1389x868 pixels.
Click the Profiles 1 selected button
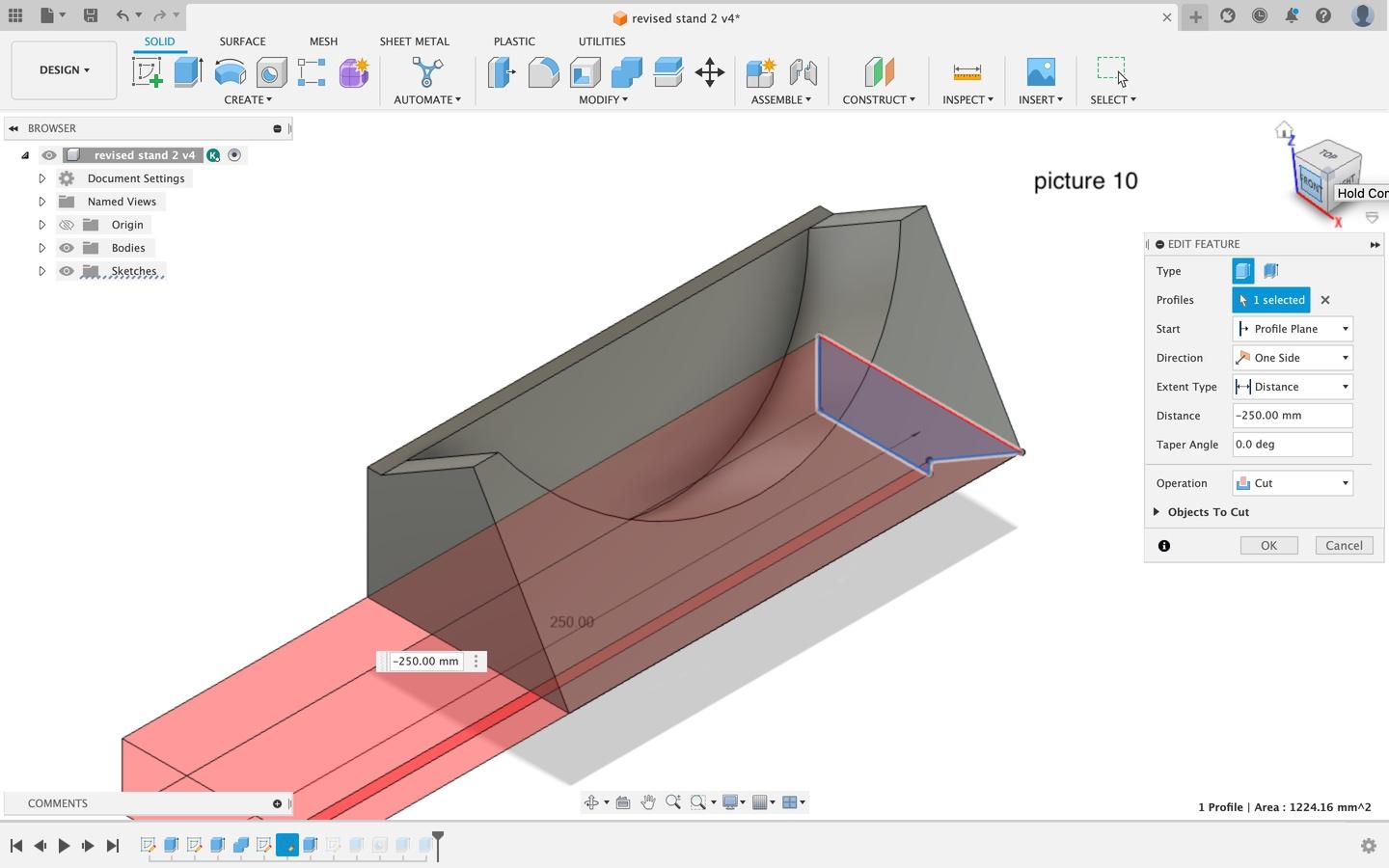click(1270, 300)
